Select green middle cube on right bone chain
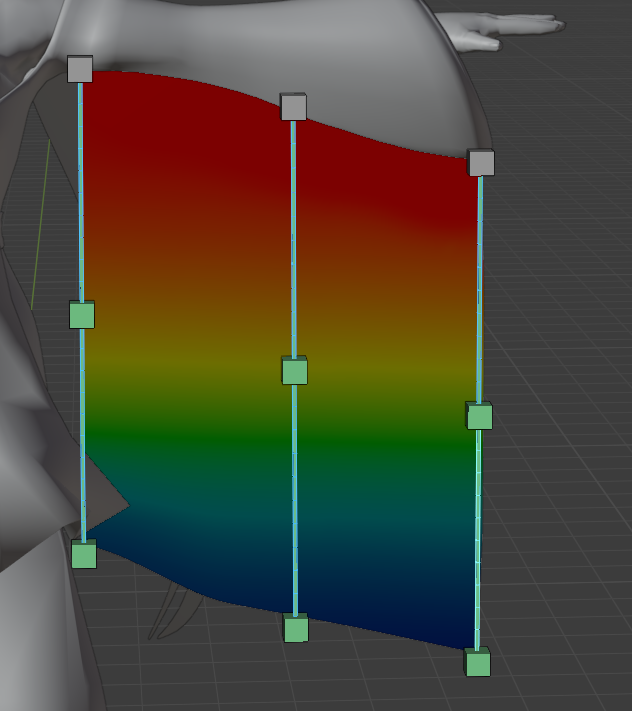632x711 pixels. pyautogui.click(x=479, y=415)
